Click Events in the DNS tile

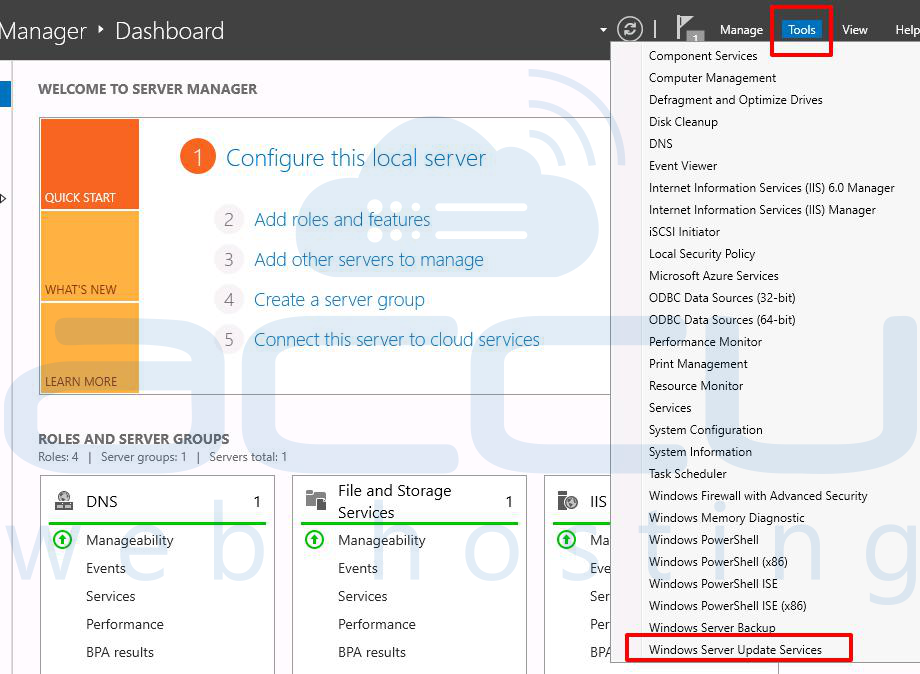tap(106, 568)
